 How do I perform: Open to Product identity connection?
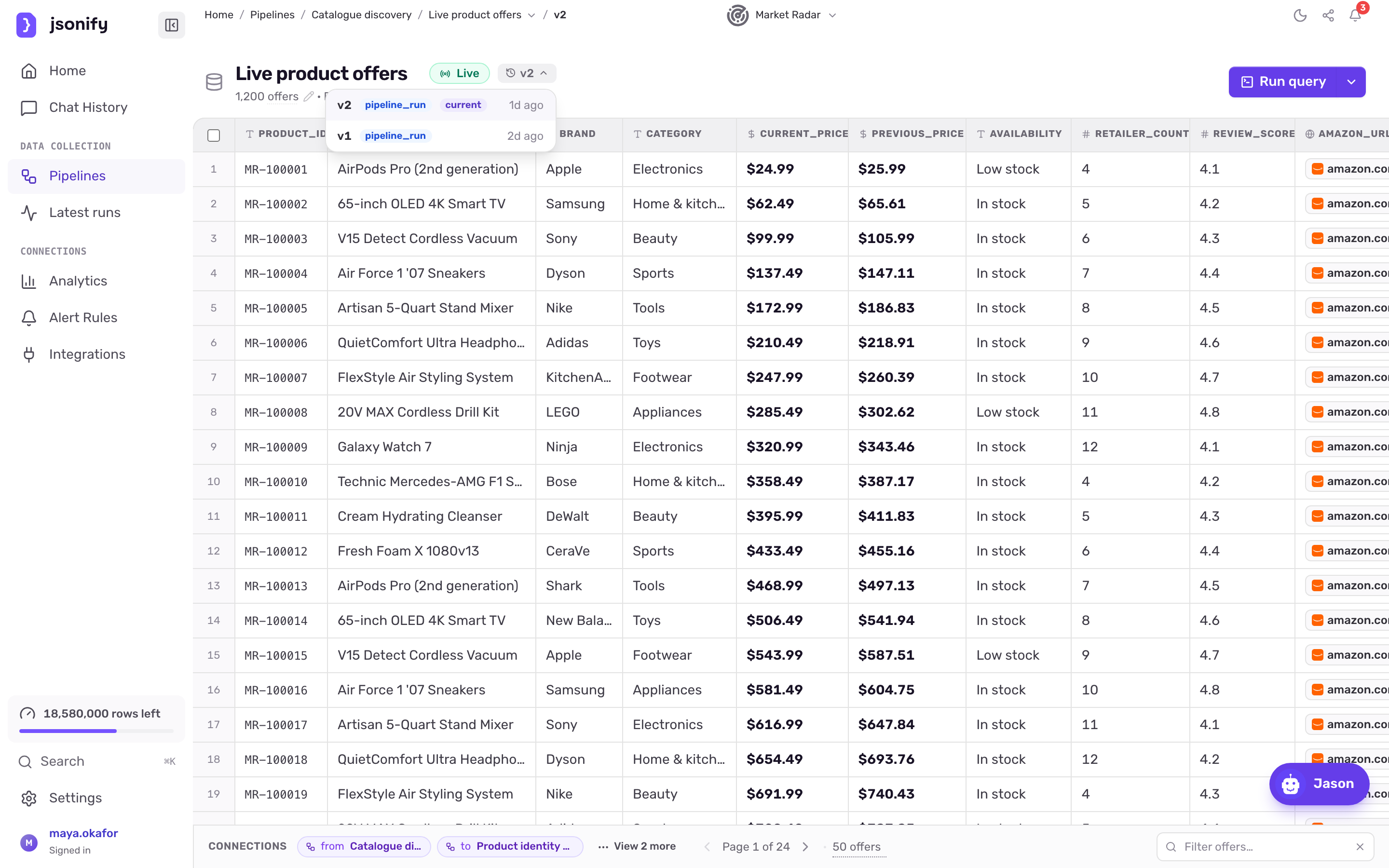(x=510, y=846)
